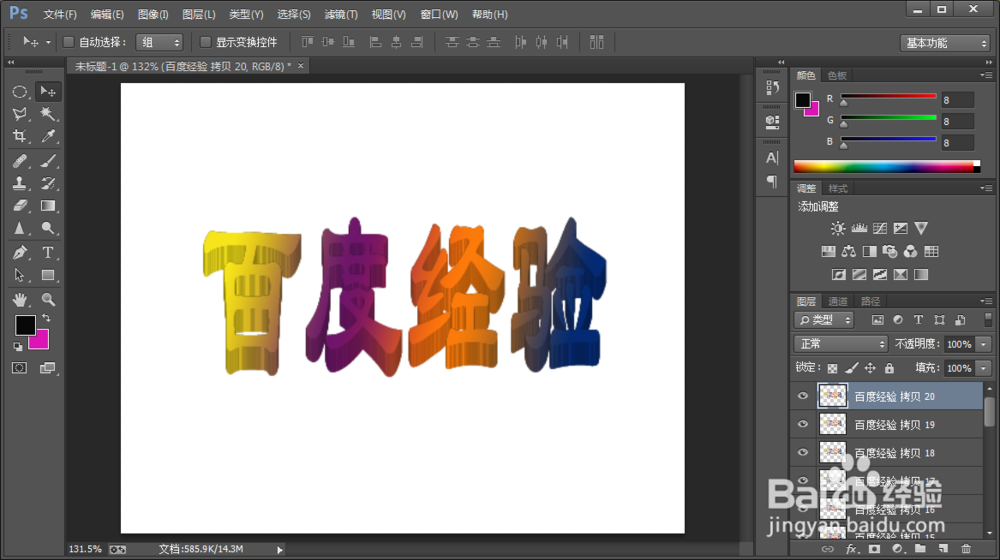Select the Gradient tool
The width and height of the screenshot is (1000, 560).
click(x=48, y=205)
